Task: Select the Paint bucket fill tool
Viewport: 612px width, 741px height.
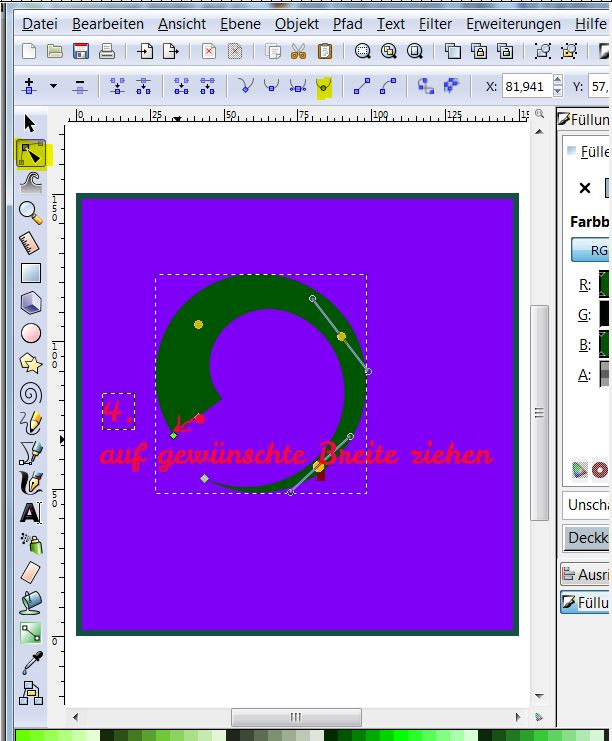Action: [x=31, y=603]
